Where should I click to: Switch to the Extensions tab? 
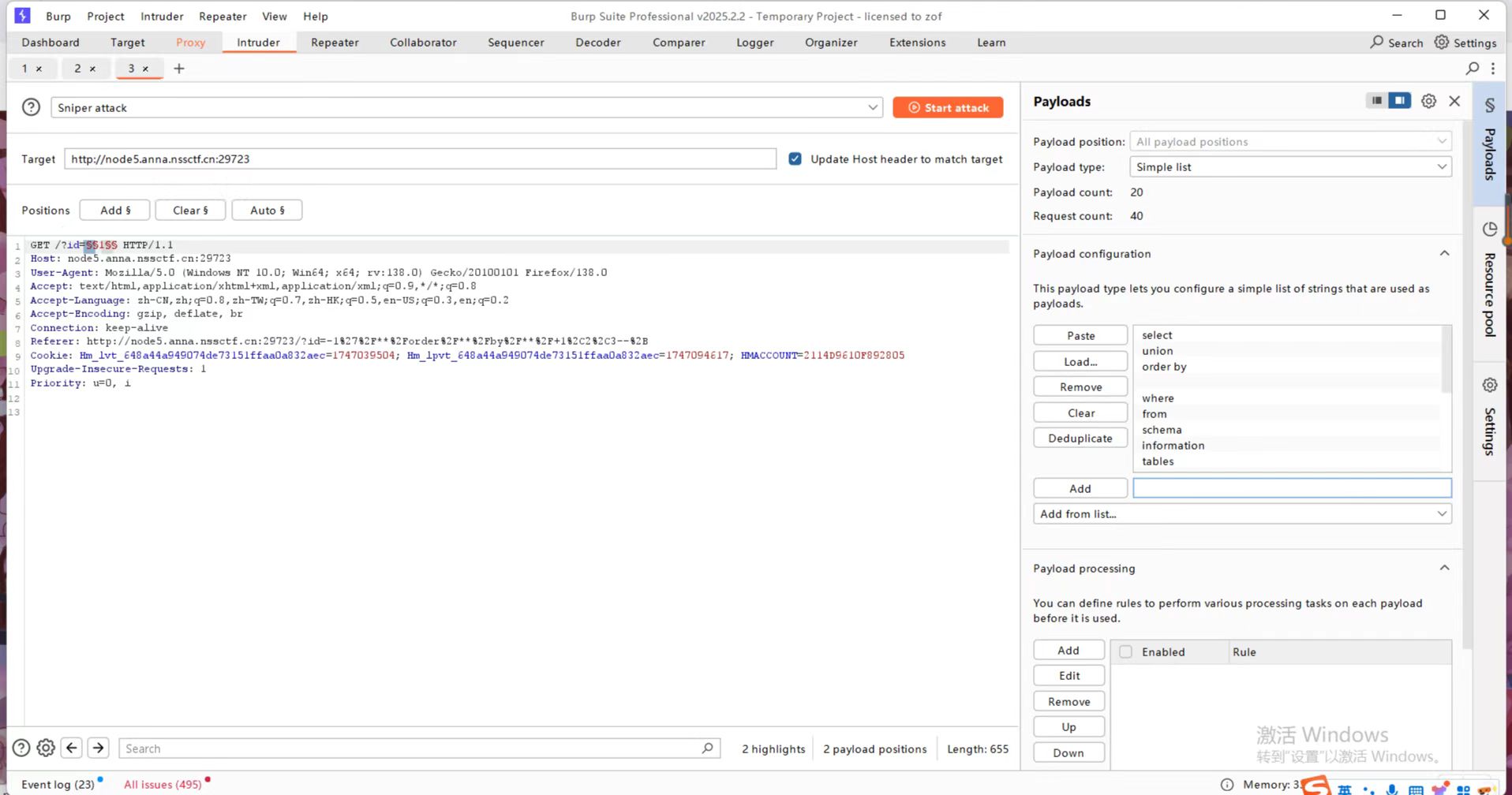917,43
